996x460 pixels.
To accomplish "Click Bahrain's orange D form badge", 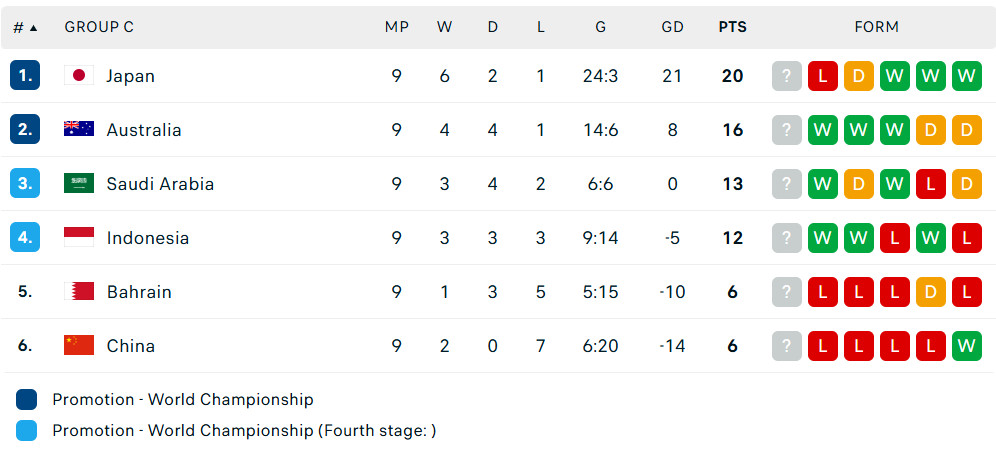I will click(x=931, y=292).
